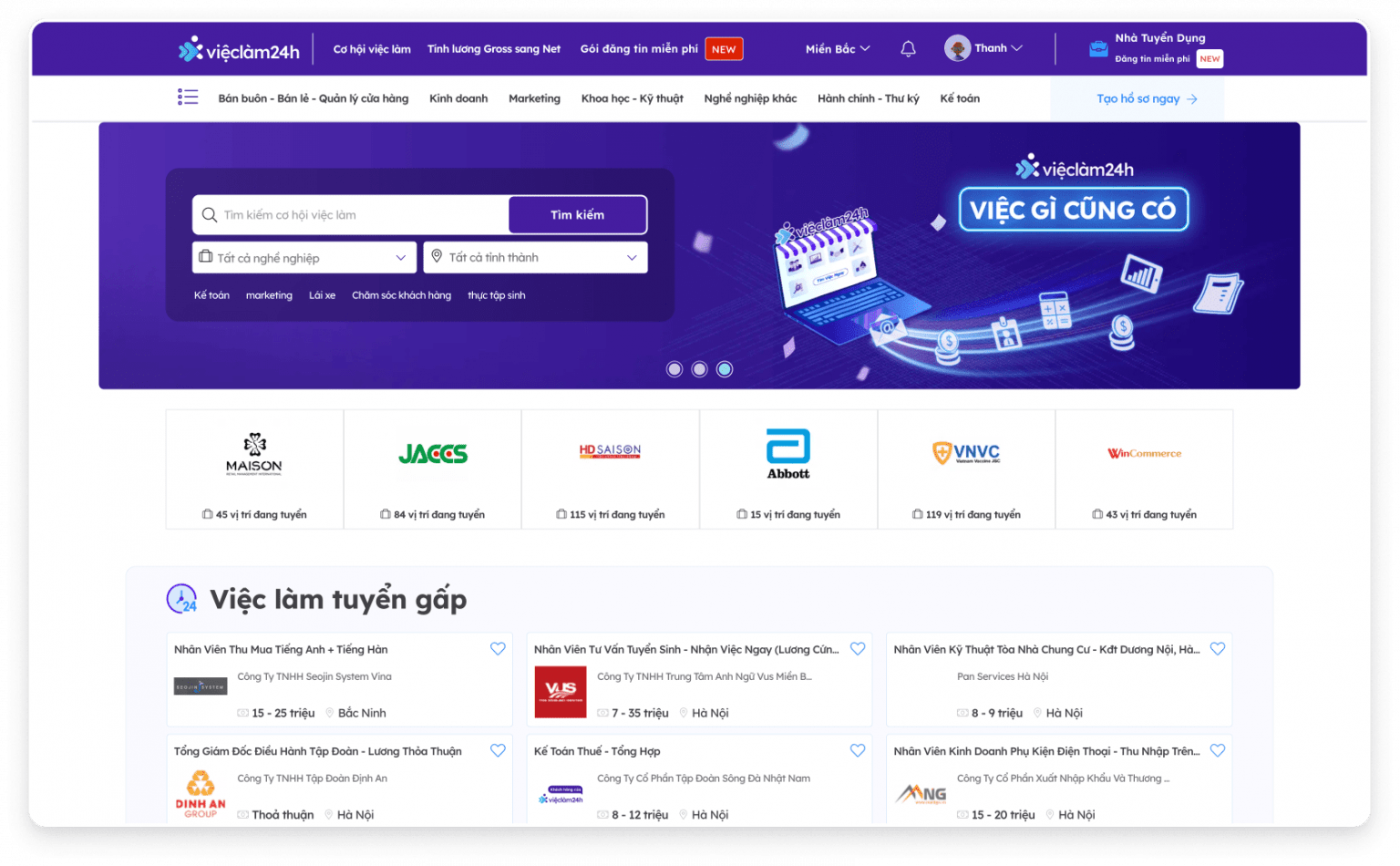Click Chăm sóc khách hàng search tag
The height and width of the screenshot is (866, 1400).
coord(401,295)
